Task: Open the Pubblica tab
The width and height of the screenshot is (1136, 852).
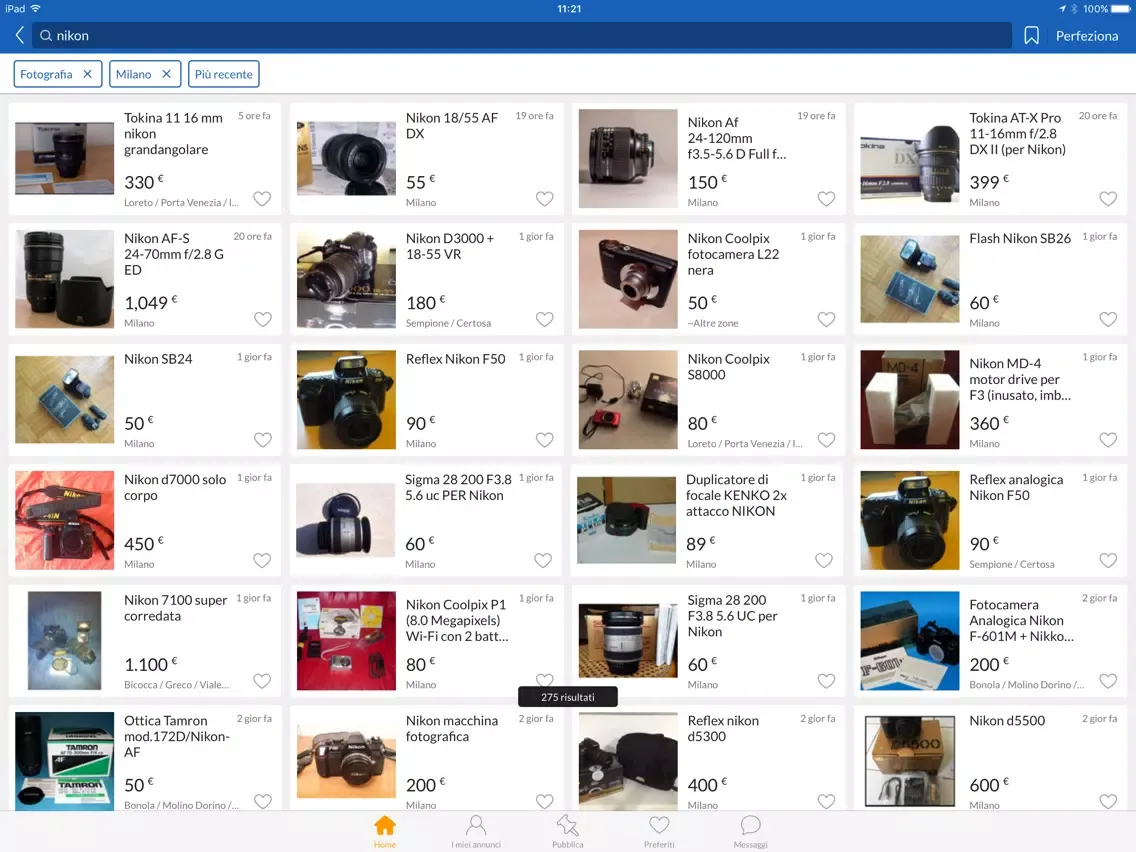Action: tap(567, 831)
